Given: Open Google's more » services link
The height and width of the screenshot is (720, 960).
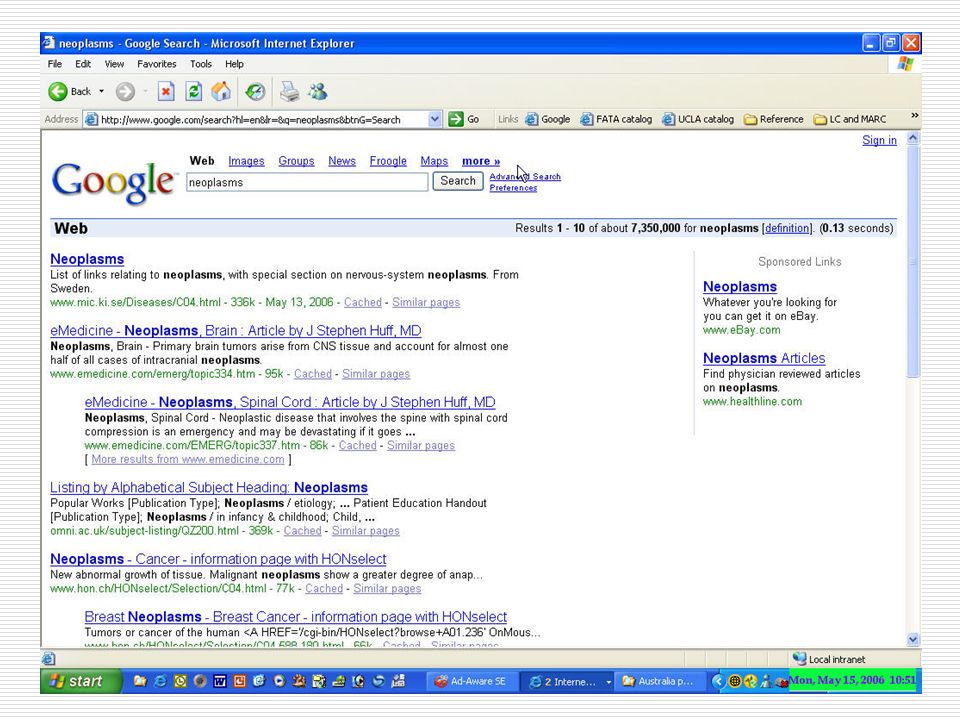Looking at the screenshot, I should [x=481, y=161].
